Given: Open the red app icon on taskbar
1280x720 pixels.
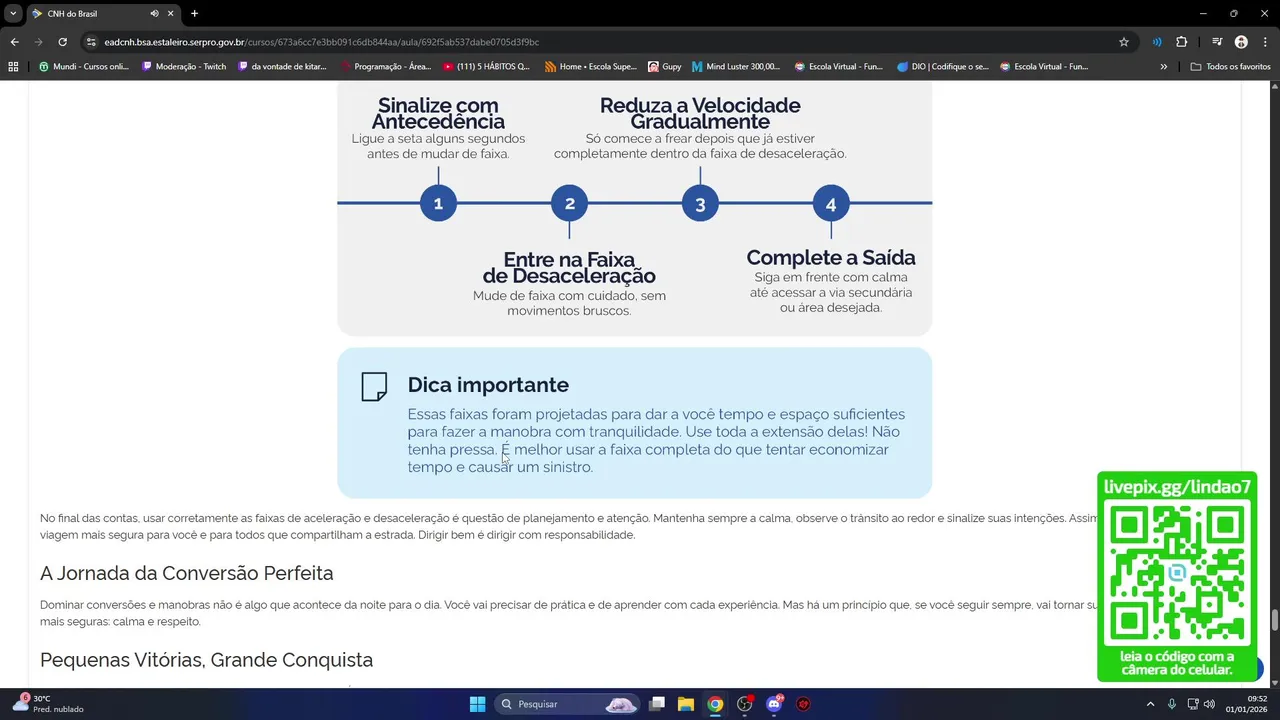Looking at the screenshot, I should pos(803,704).
